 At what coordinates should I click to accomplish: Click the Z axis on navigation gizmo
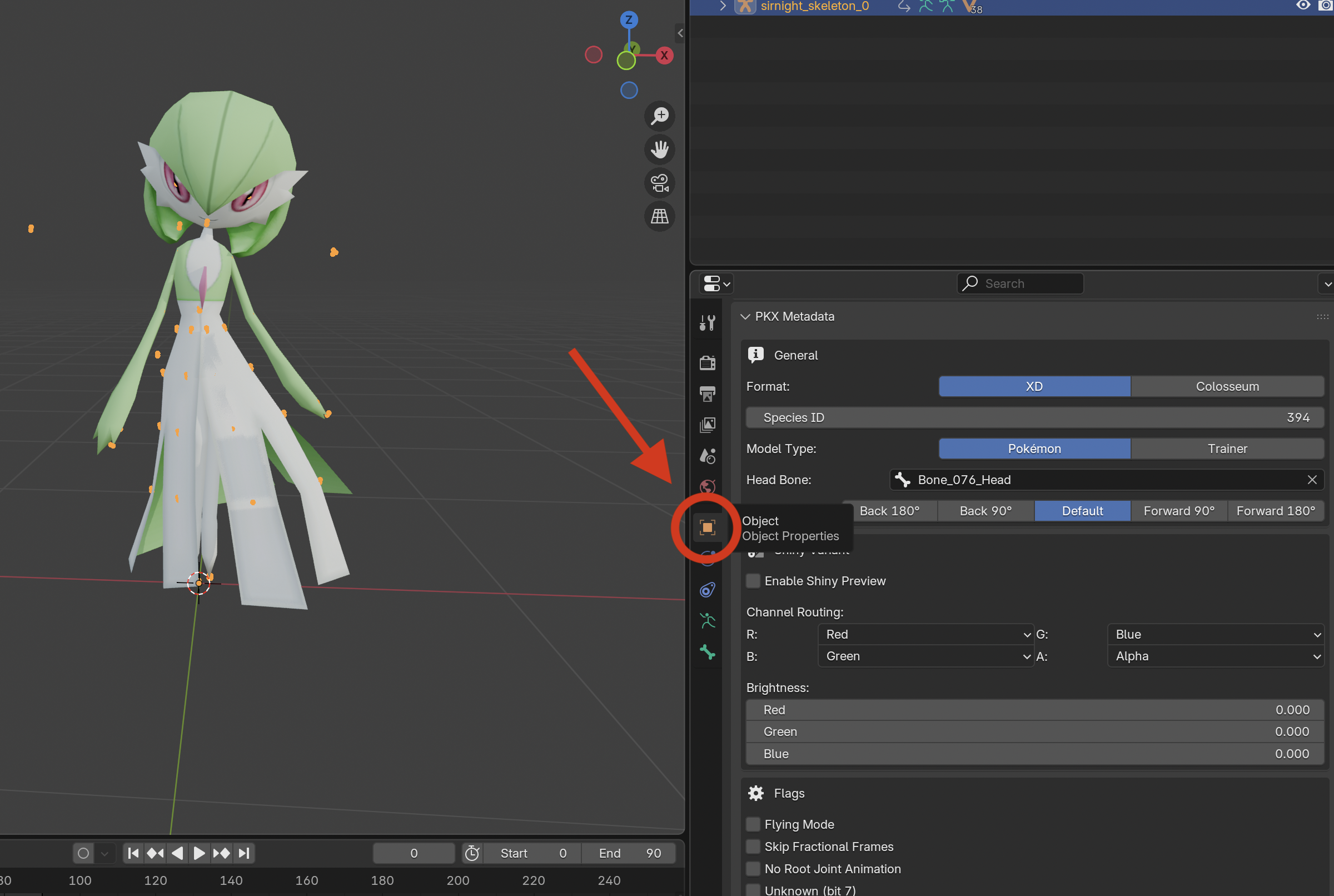click(629, 20)
